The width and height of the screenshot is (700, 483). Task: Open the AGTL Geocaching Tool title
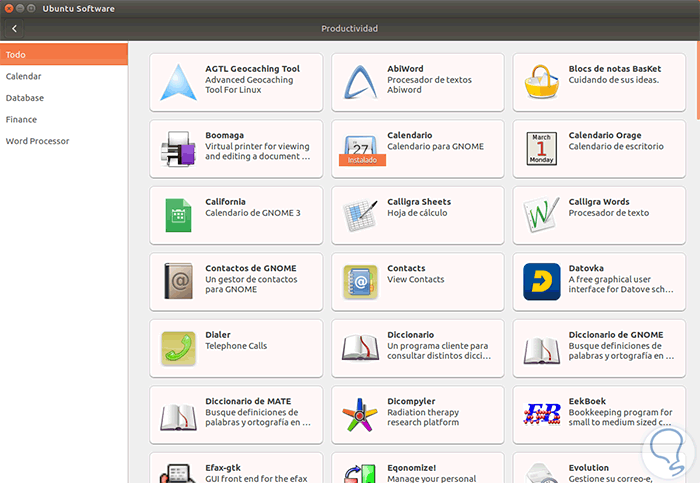click(x=252, y=69)
